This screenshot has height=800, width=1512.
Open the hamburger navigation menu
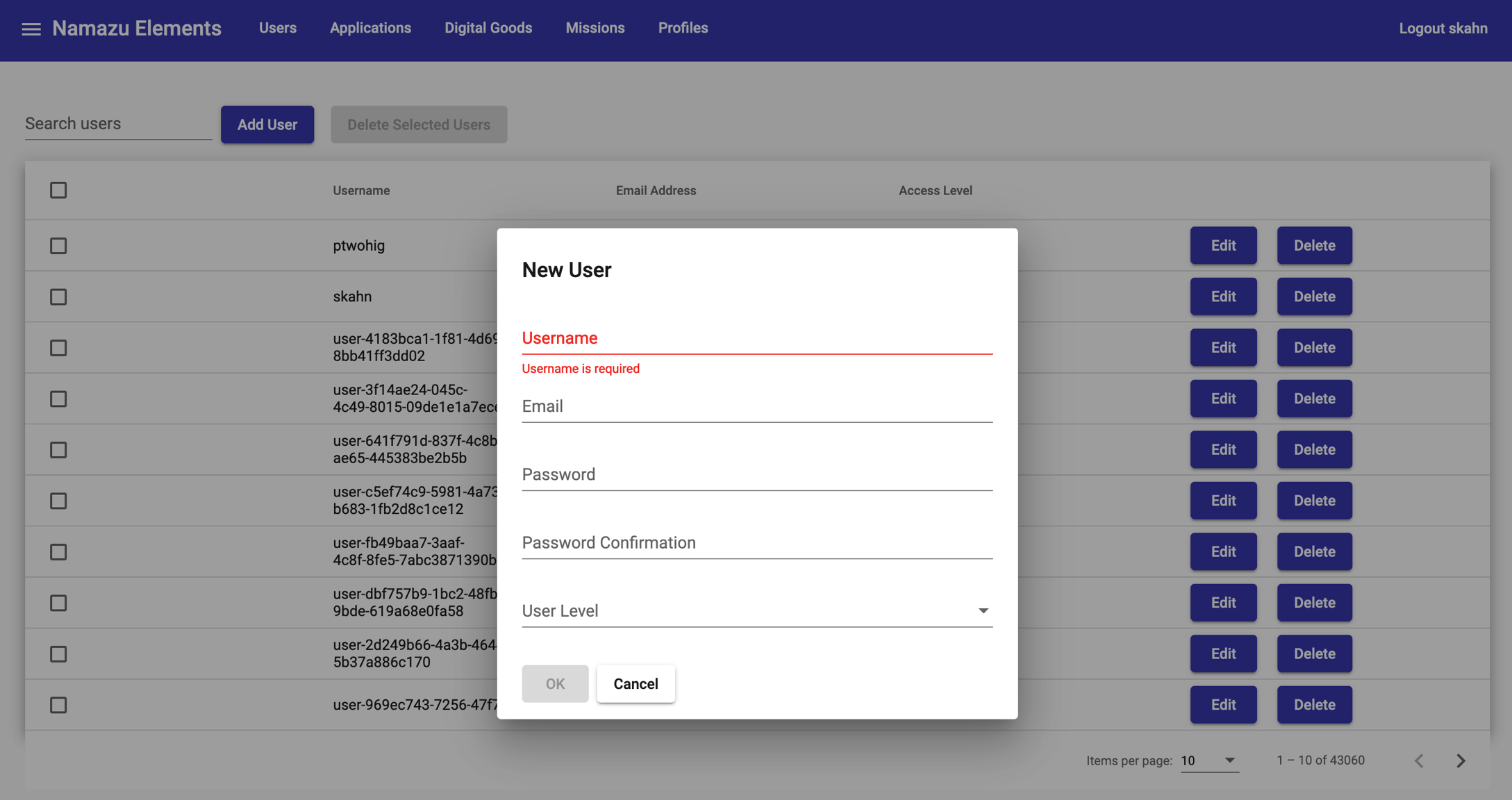pos(31,28)
